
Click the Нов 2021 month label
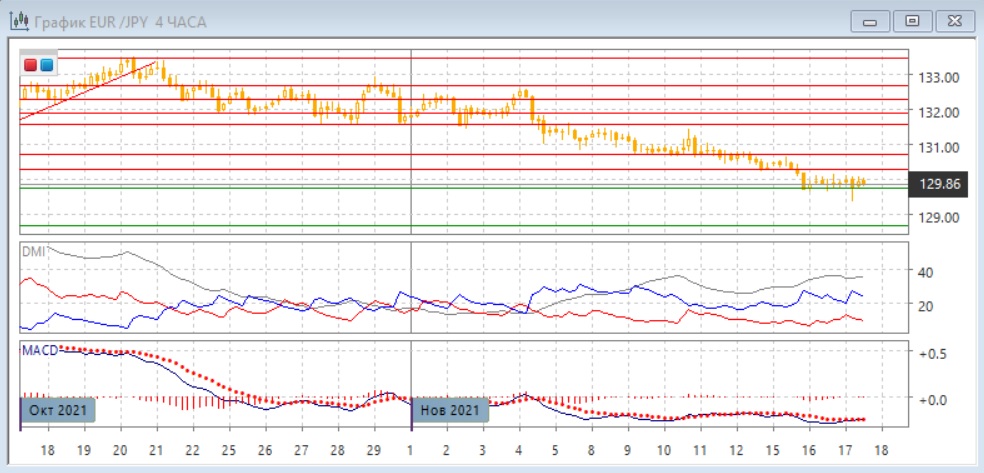[x=450, y=410]
